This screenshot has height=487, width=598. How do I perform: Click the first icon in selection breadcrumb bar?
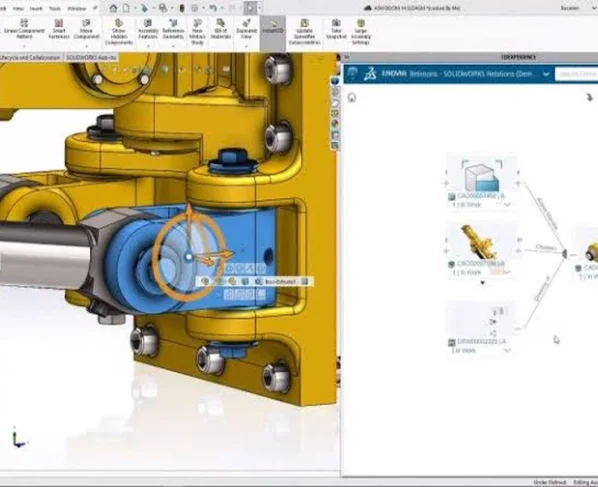coord(205,281)
